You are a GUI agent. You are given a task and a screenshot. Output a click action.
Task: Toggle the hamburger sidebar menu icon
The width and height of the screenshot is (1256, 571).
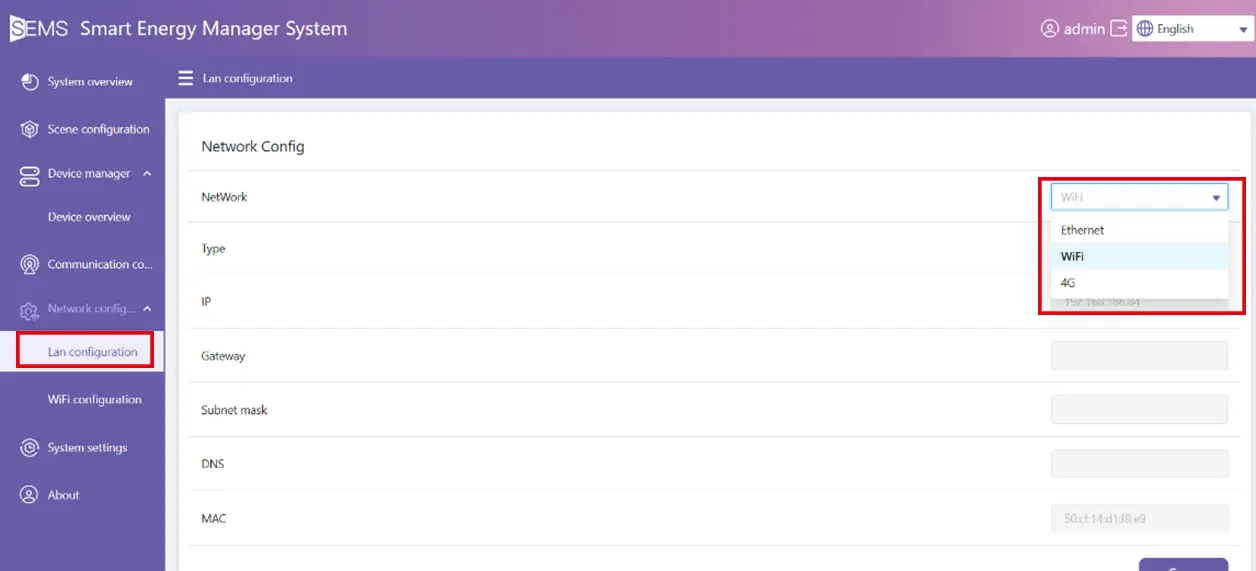coord(185,78)
